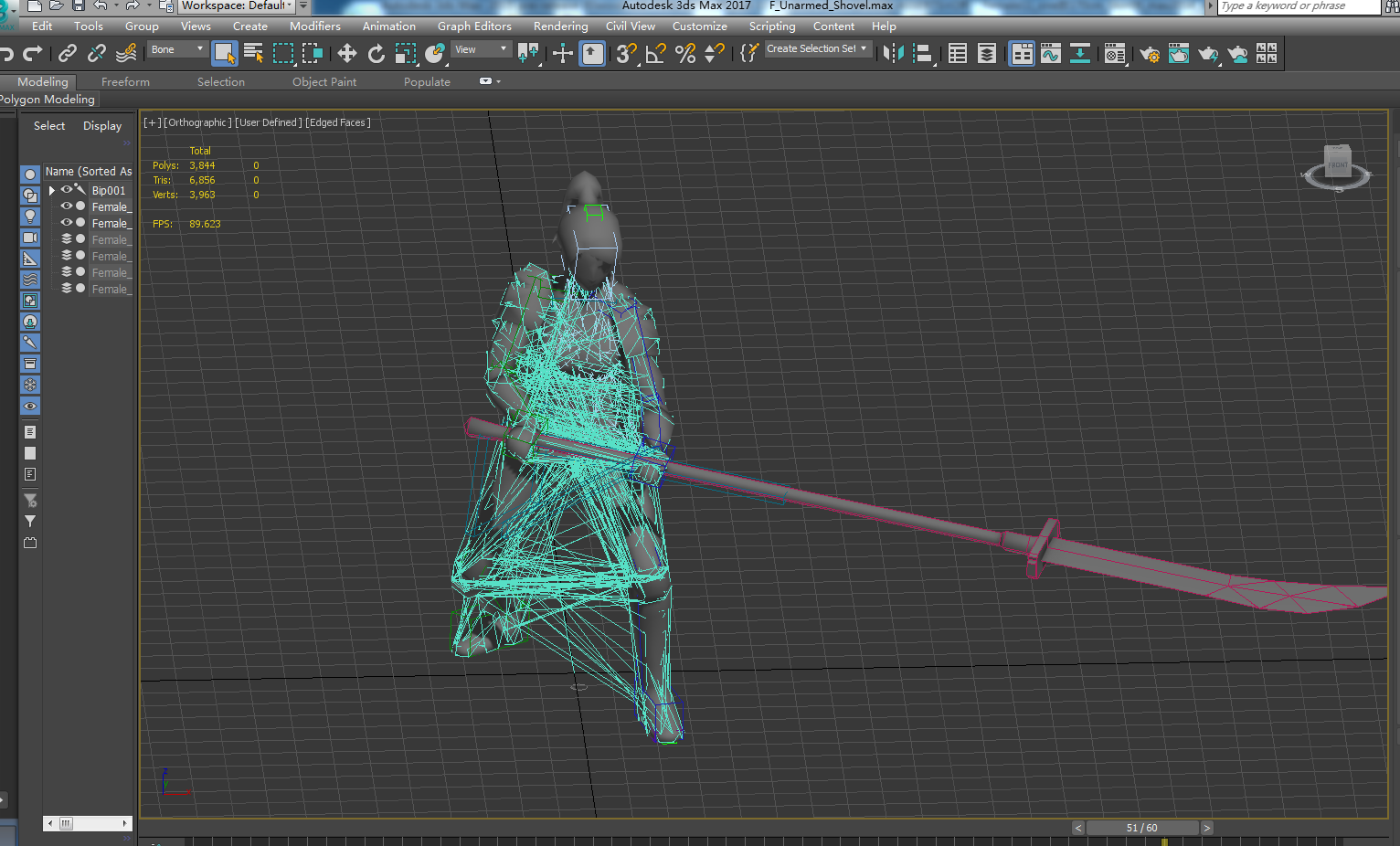Activate the Select and Move tool
Image resolution: width=1400 pixels, height=846 pixels.
pyautogui.click(x=346, y=54)
